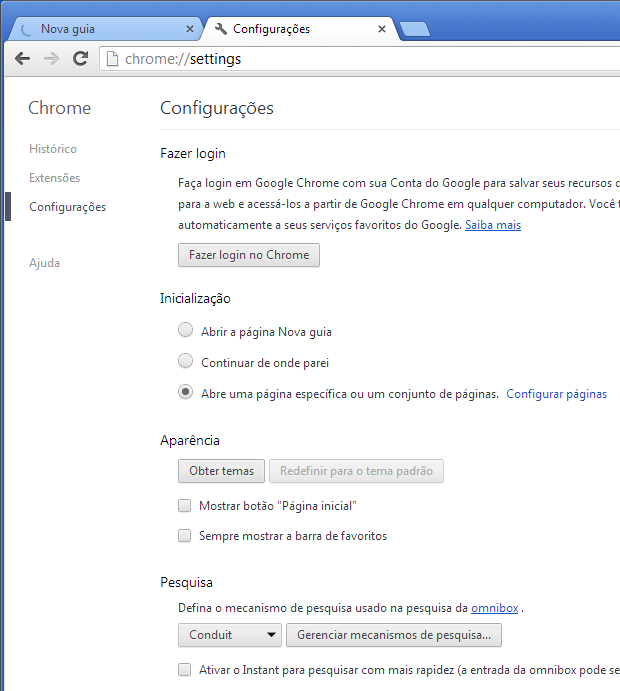Expand the Conduit search engine dropdown
This screenshot has width=620, height=691.
click(x=230, y=635)
